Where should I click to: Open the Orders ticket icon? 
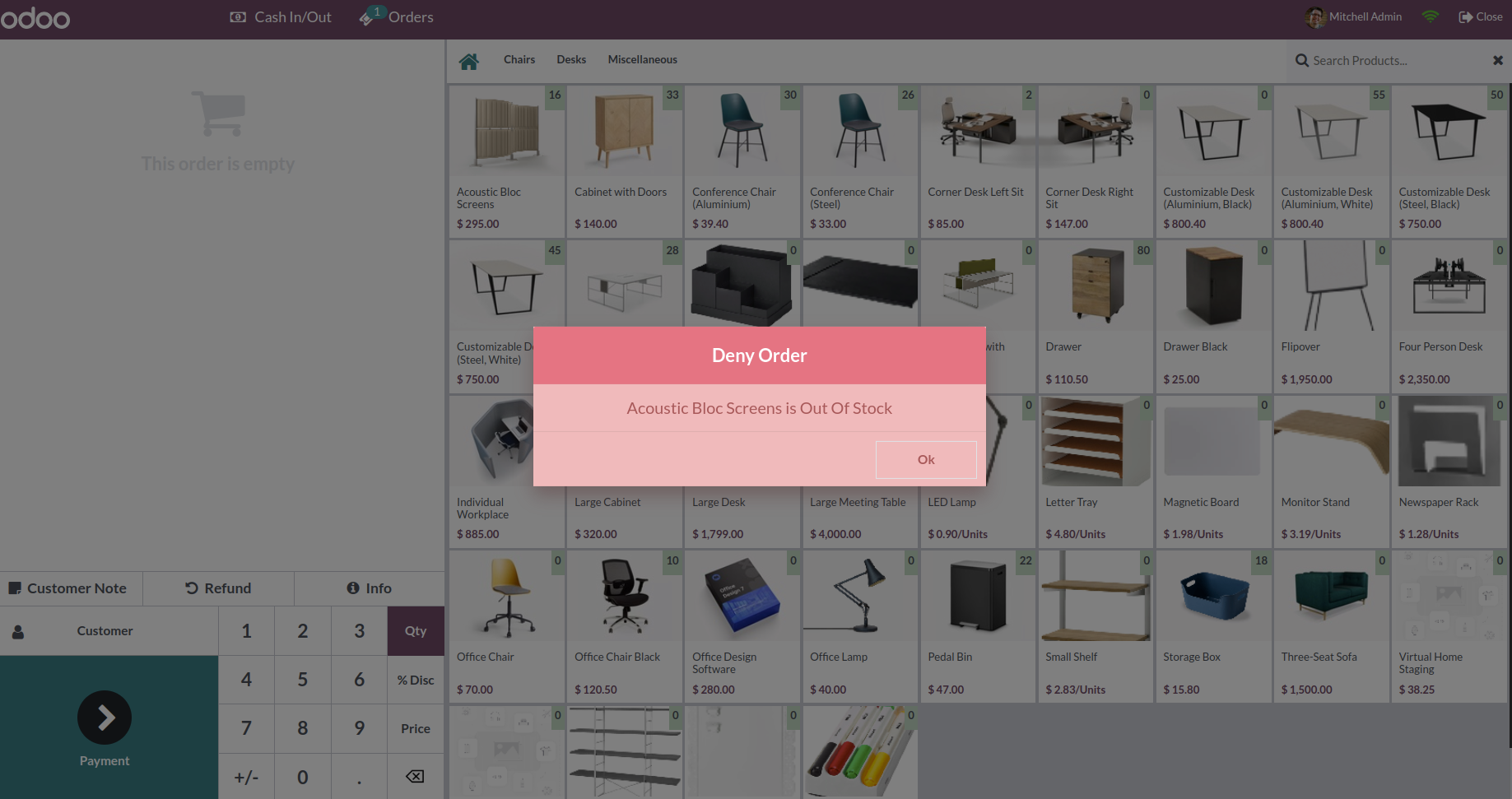(366, 17)
